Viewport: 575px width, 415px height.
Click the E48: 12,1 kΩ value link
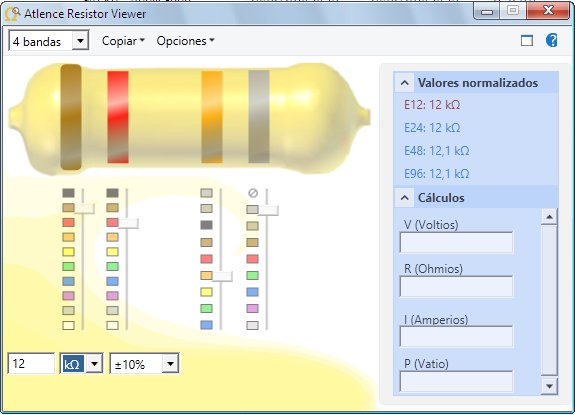(436, 151)
